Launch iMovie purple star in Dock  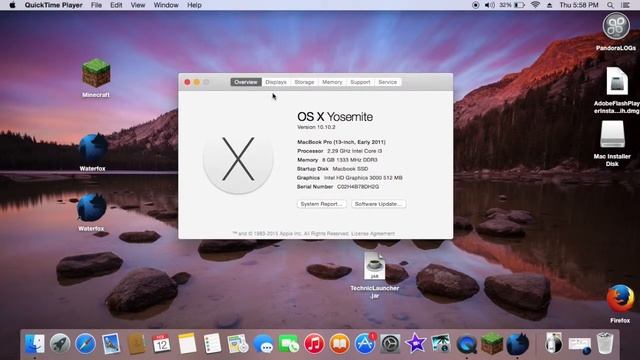pos(416,344)
